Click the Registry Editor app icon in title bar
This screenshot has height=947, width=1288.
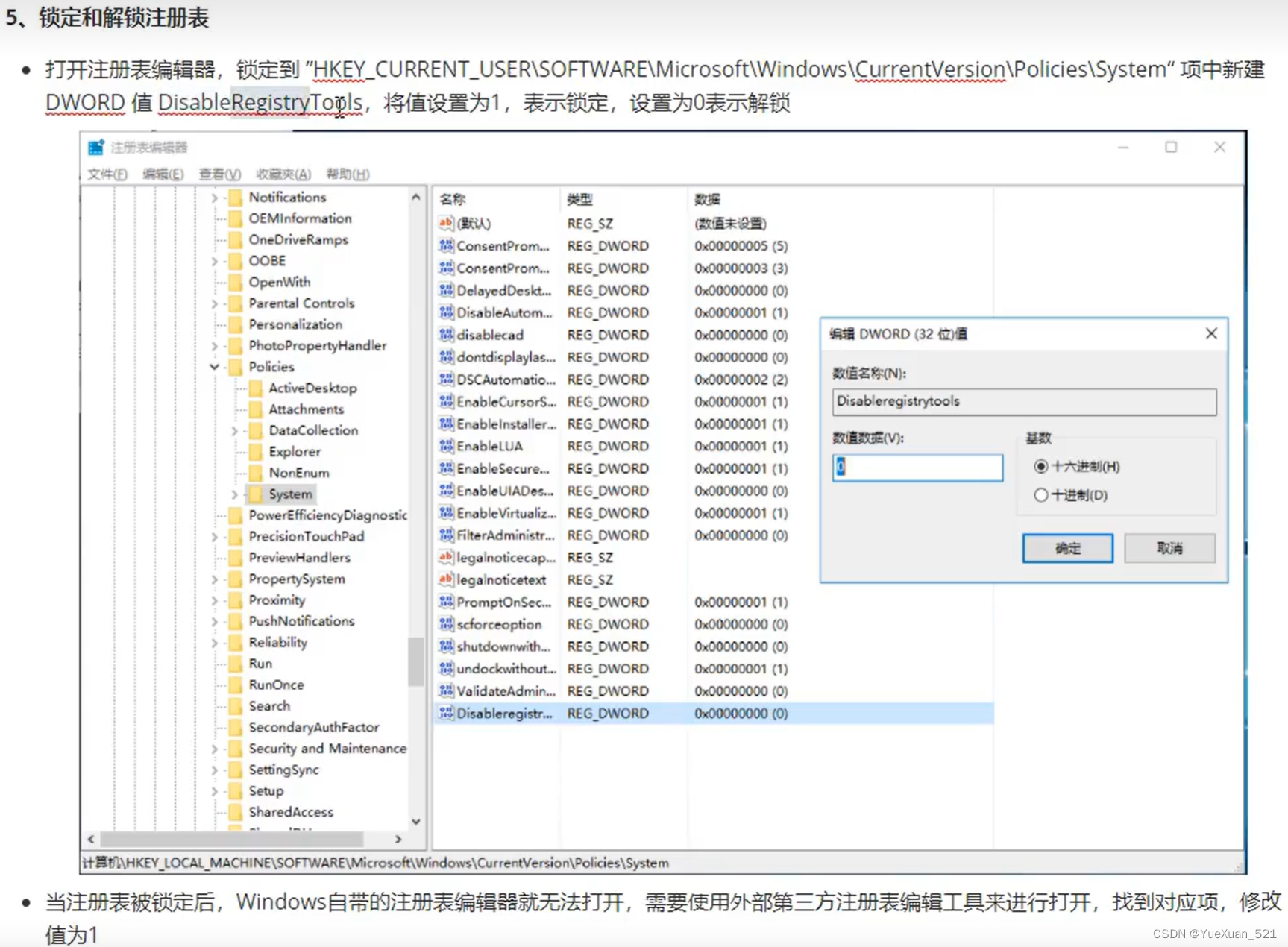pos(95,147)
